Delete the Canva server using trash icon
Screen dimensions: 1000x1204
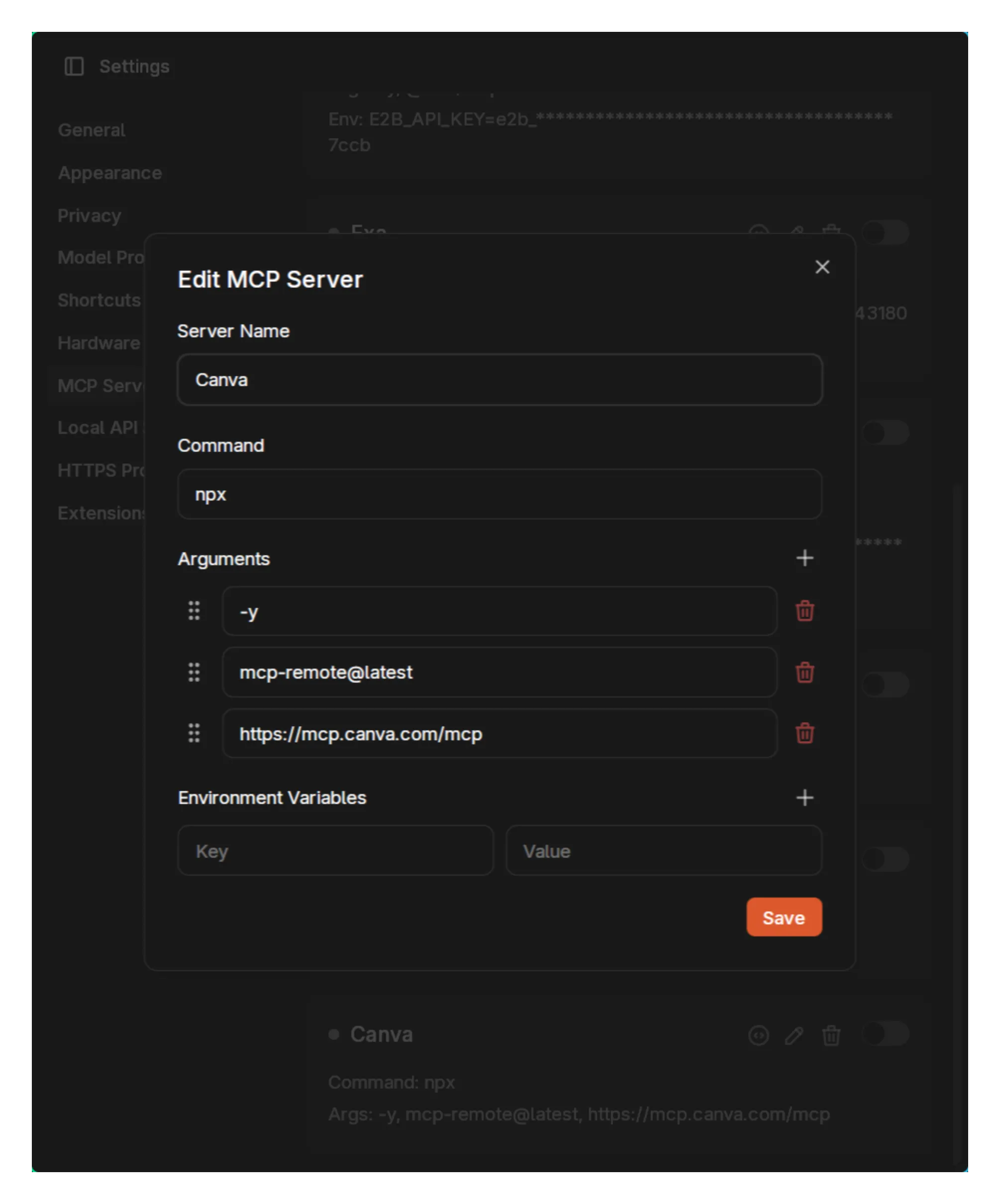(x=831, y=1035)
